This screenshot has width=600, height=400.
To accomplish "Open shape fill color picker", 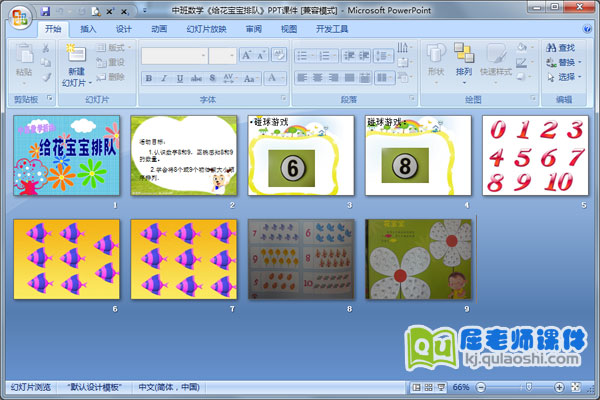I will pyautogui.click(x=525, y=47).
